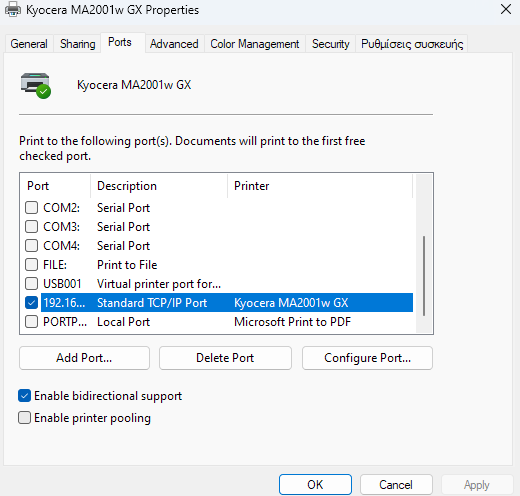Select the FILE: port name
The image size is (520, 496).
pos(55,265)
